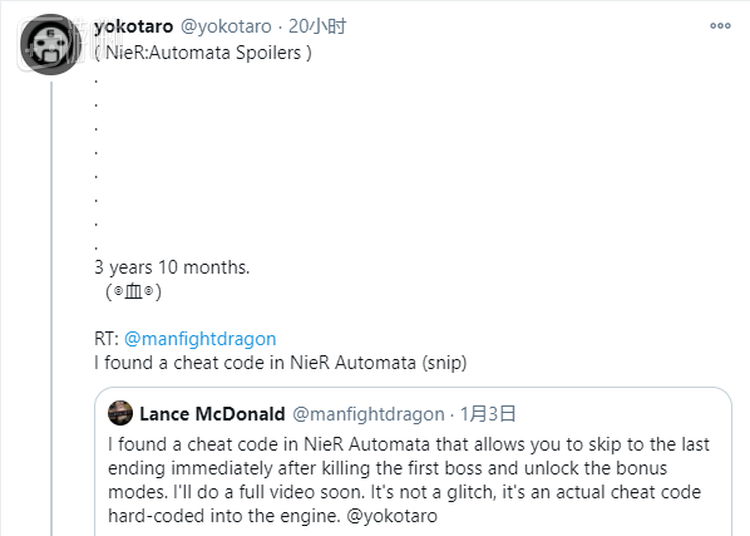Image resolution: width=750 pixels, height=536 pixels.
Task: Click the @yokotaro handle in tweet header
Action: 225,26
